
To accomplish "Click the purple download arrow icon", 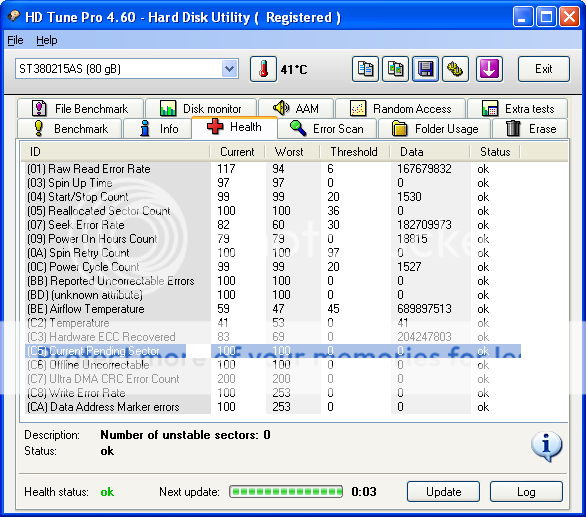I will tap(489, 69).
